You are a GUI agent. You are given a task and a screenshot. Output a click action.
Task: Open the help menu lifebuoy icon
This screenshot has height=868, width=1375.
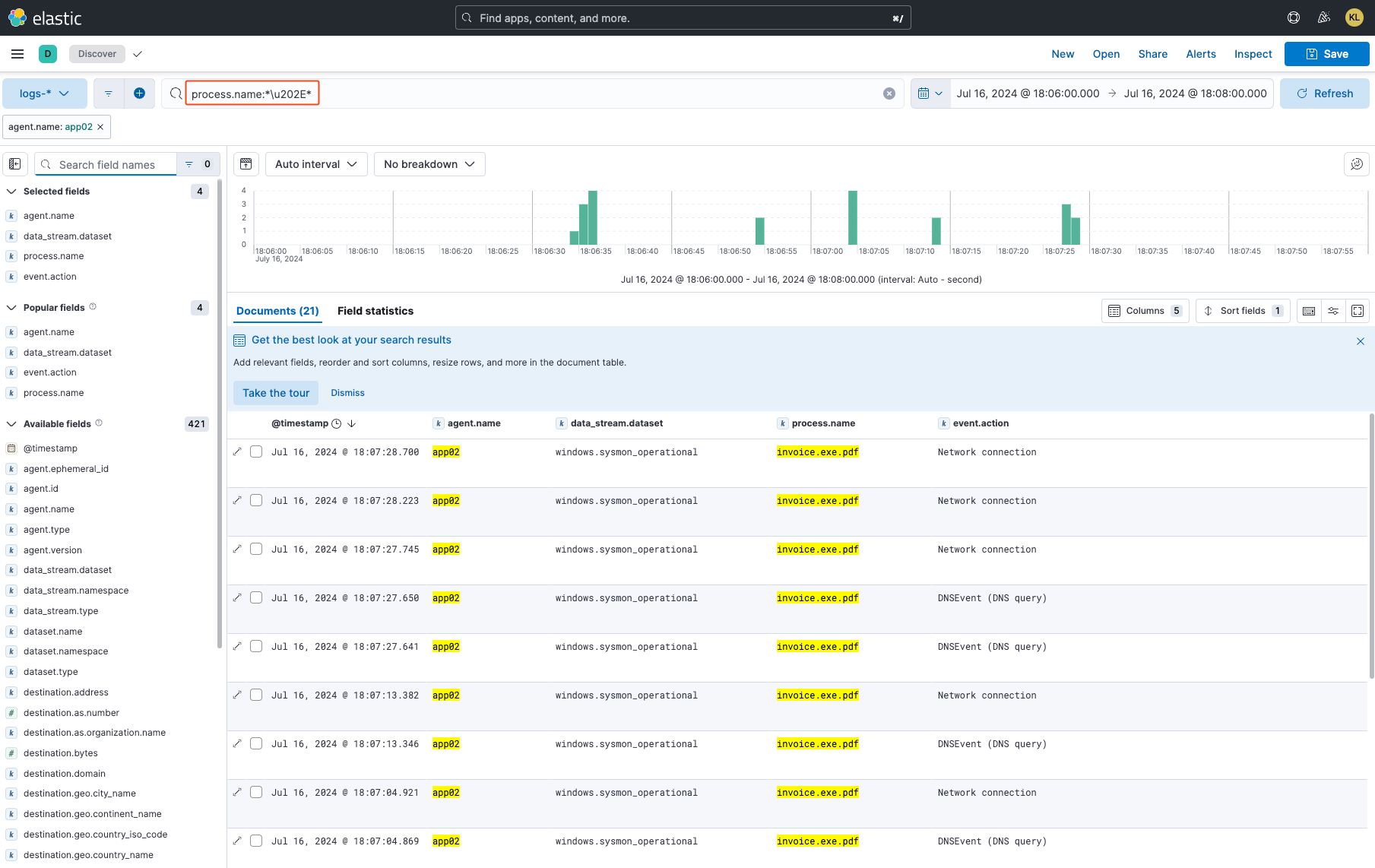point(1294,17)
